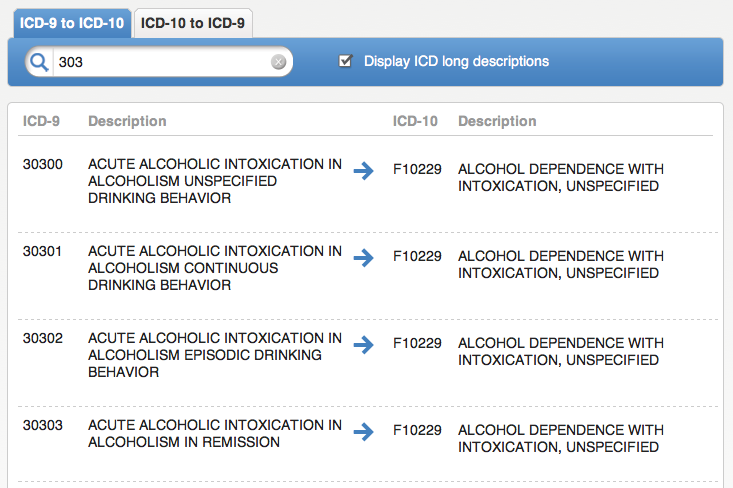Image resolution: width=733 pixels, height=488 pixels.
Task: Click F10229 code in the 30303 row
Action: 417,431
